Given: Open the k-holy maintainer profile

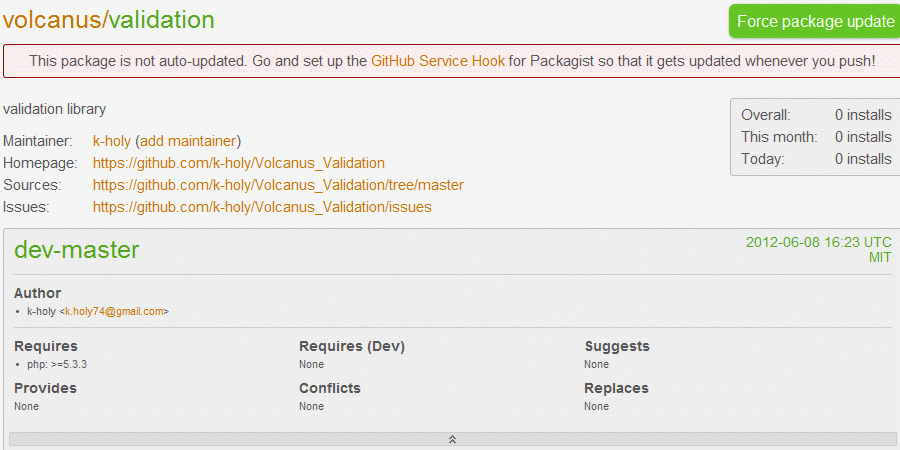Looking at the screenshot, I should pyautogui.click(x=112, y=141).
